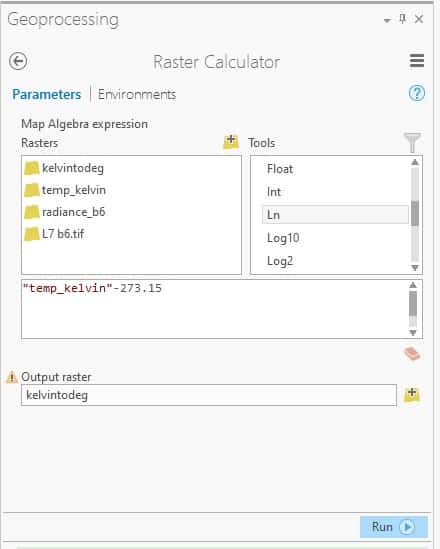Screen dimensions: 440x549
Task: Filter the Tools list with funnel icon
Action: 412,142
